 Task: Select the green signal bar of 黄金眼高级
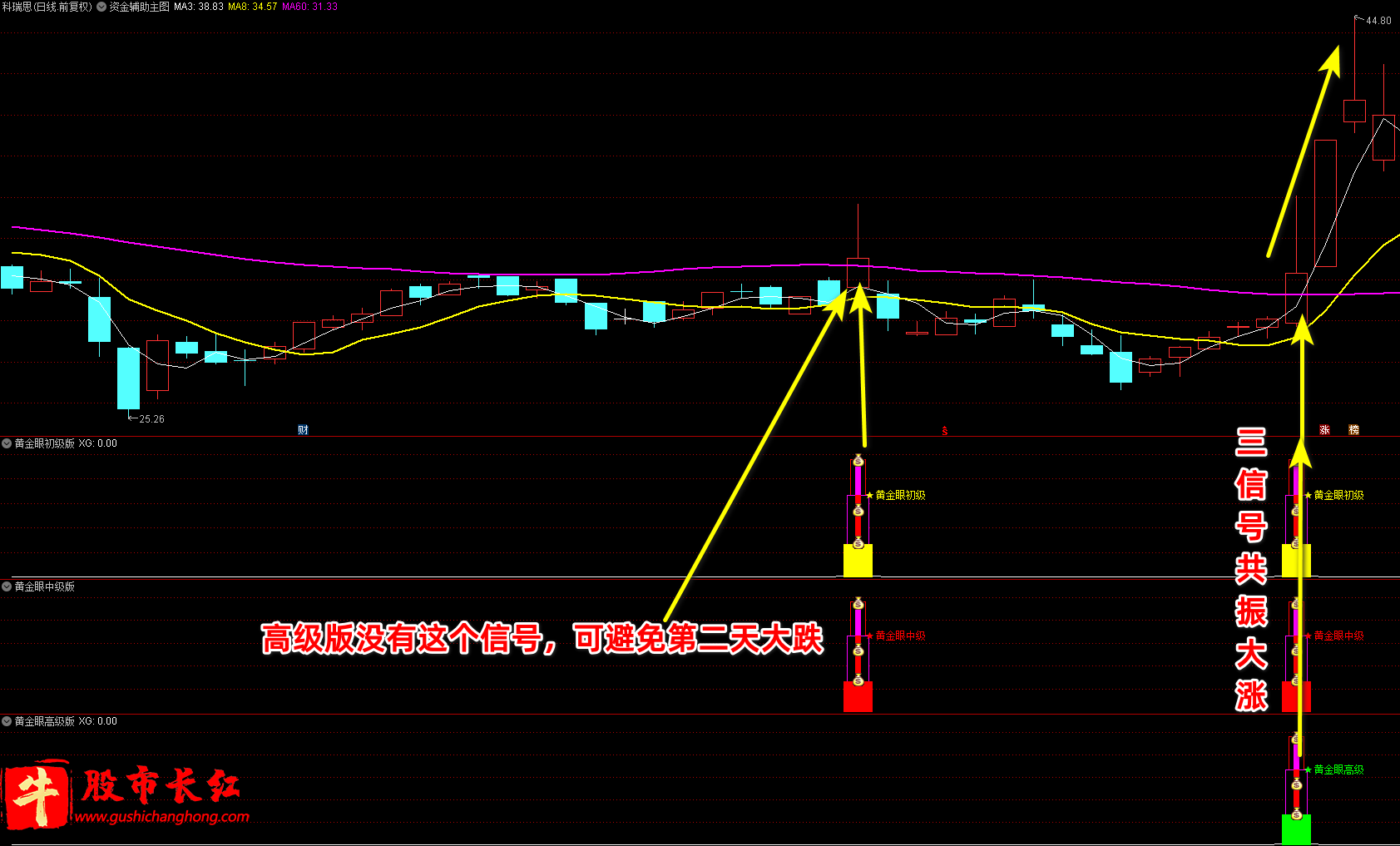coord(1296,829)
